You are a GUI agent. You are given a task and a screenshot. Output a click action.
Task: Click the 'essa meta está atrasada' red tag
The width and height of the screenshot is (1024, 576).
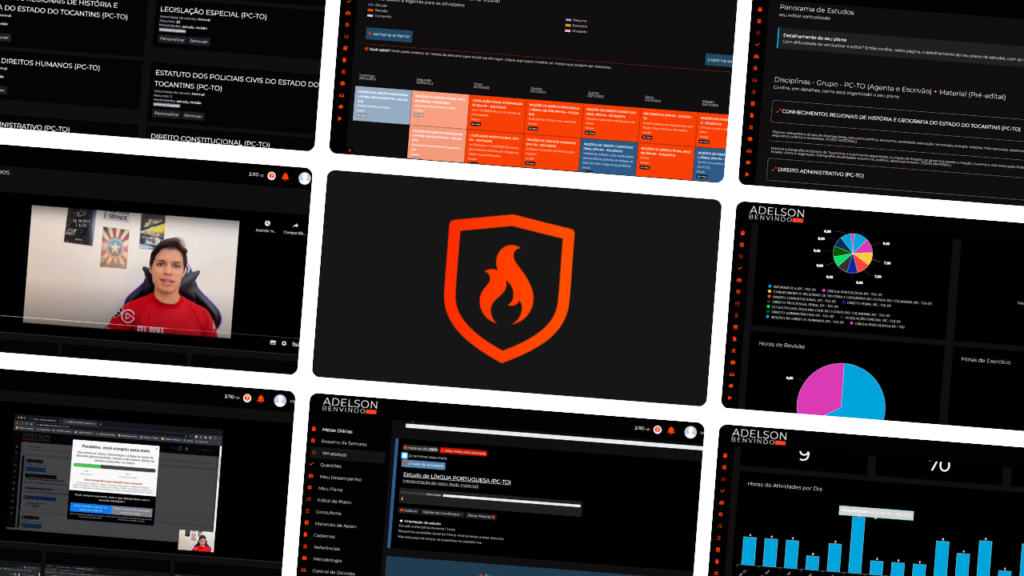463,452
